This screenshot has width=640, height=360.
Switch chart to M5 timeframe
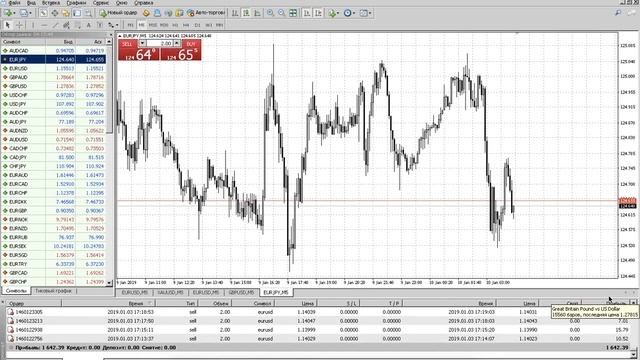(141, 25)
